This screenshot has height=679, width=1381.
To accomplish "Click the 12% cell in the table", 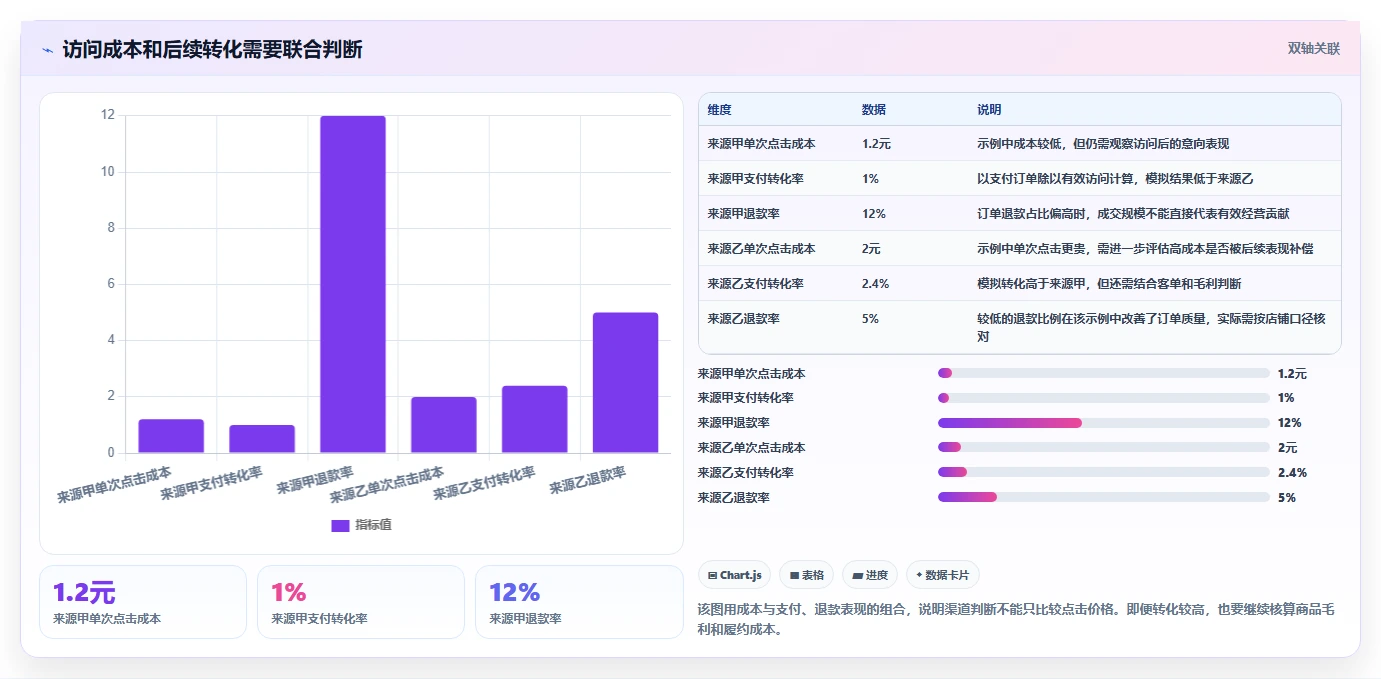I will coord(873,214).
